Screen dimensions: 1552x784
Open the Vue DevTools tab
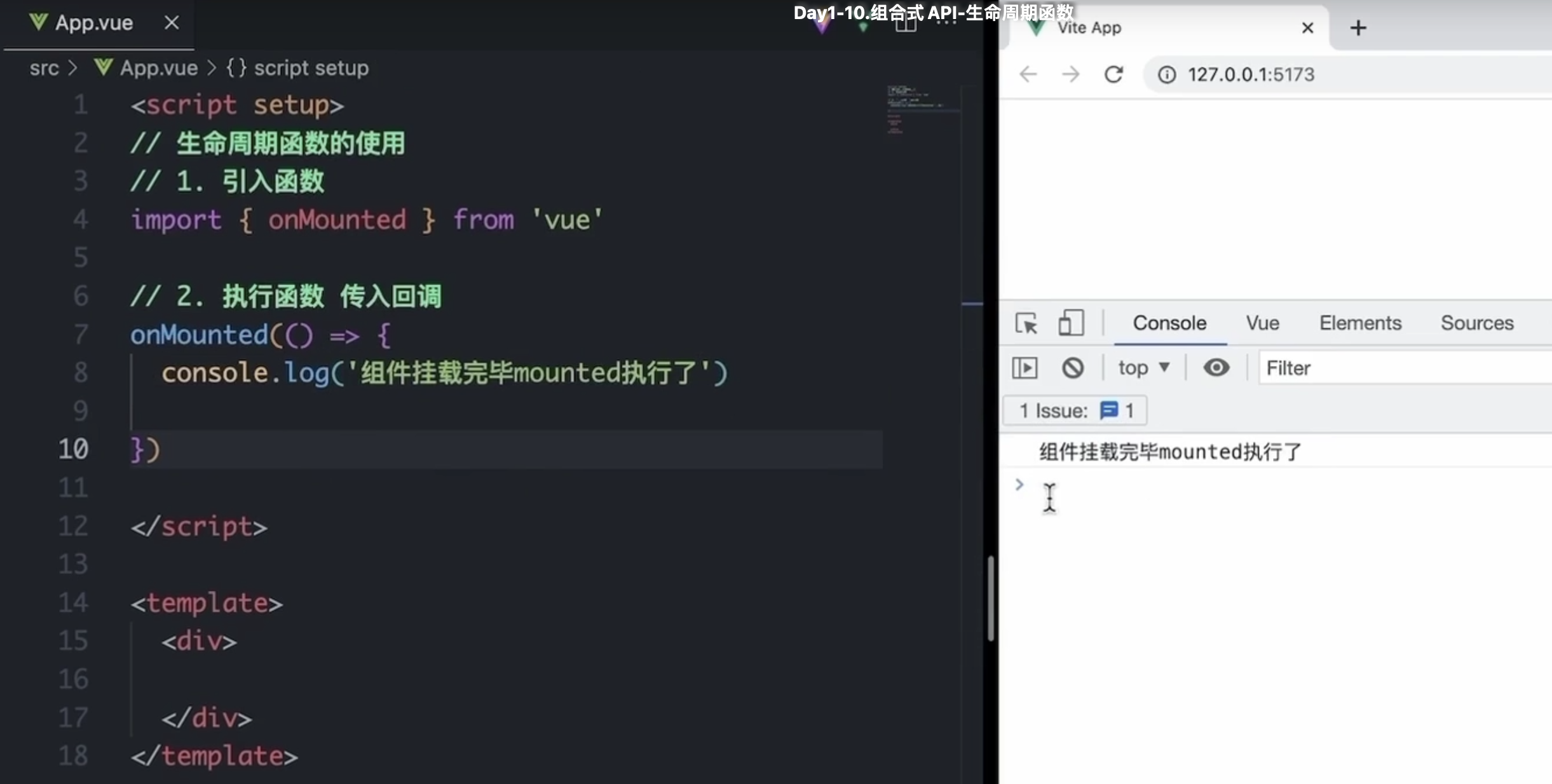[1262, 323]
